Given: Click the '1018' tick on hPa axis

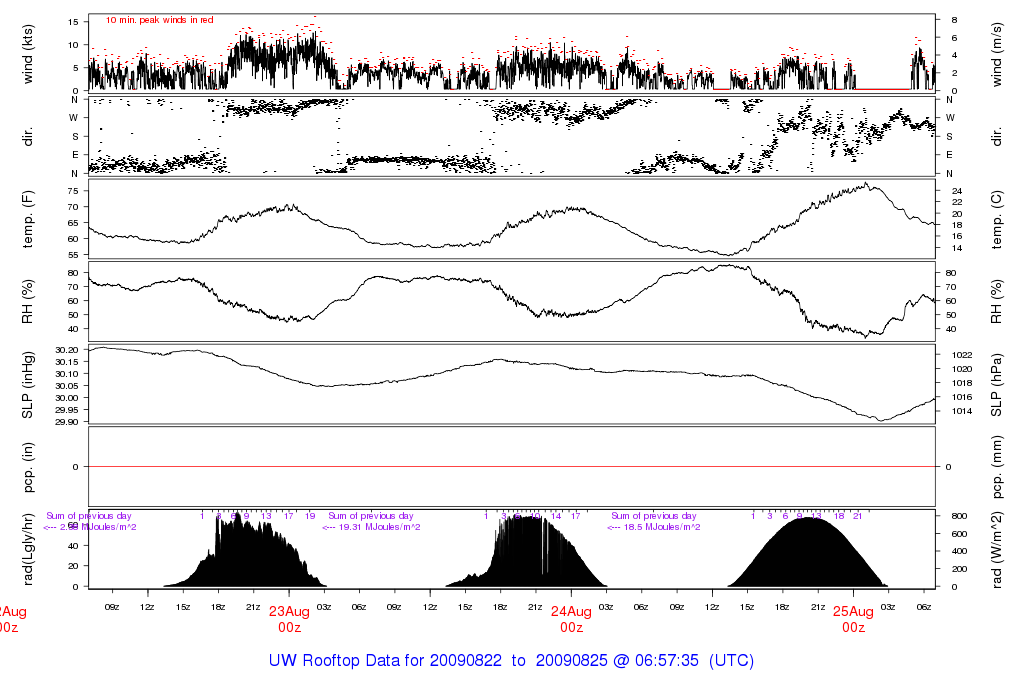Looking at the screenshot, I should [x=962, y=383].
